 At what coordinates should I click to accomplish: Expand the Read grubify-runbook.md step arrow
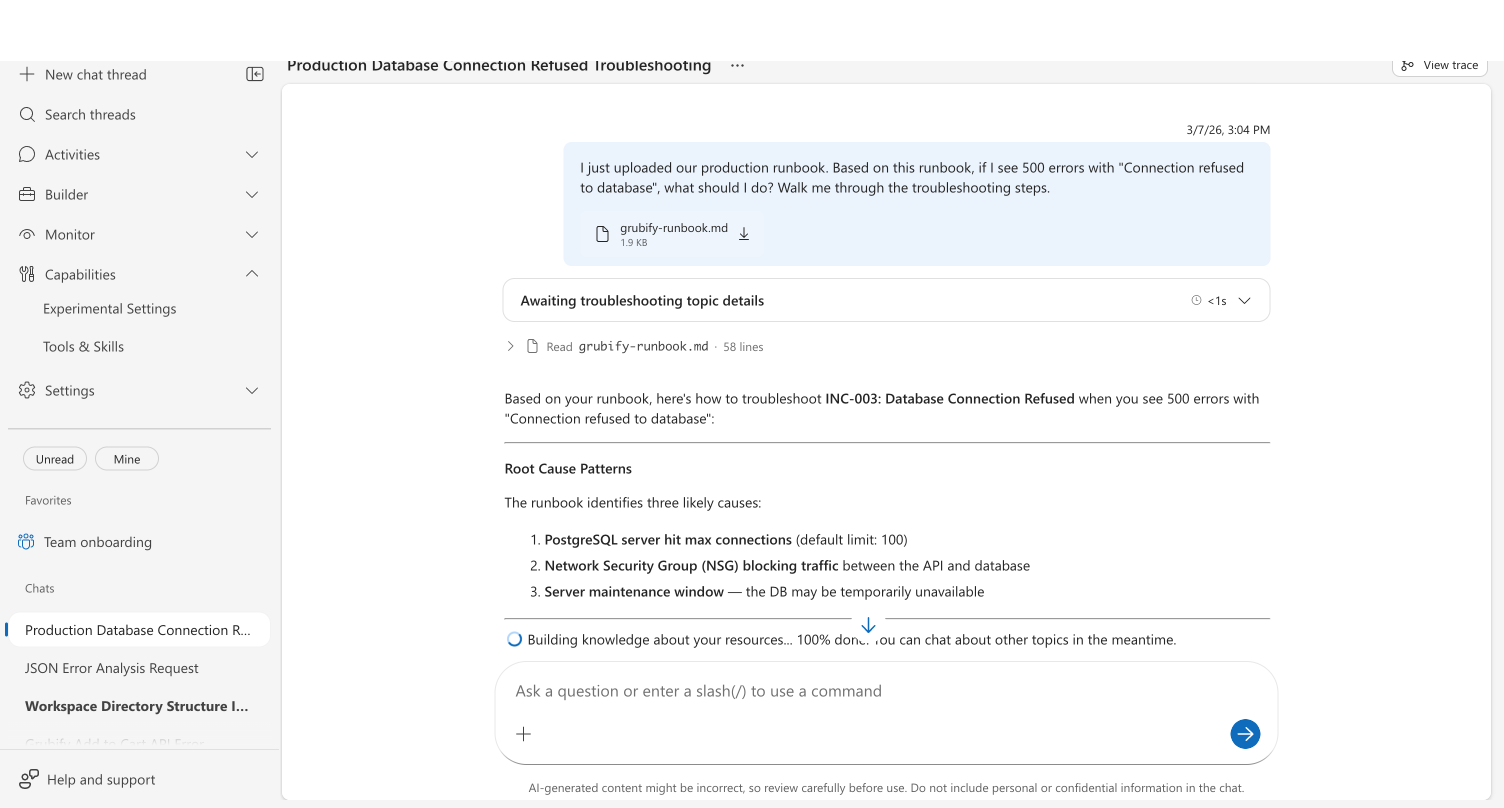(x=510, y=346)
